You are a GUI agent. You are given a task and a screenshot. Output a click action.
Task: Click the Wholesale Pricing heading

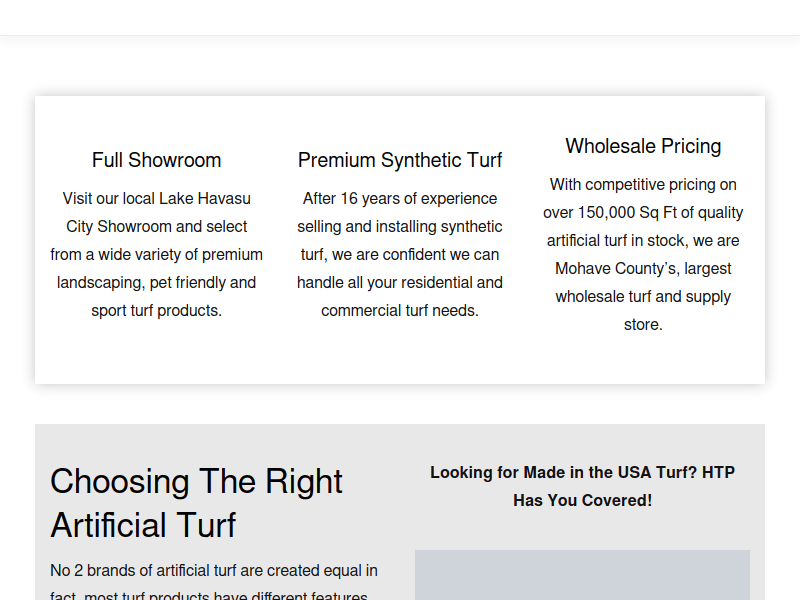click(x=643, y=146)
